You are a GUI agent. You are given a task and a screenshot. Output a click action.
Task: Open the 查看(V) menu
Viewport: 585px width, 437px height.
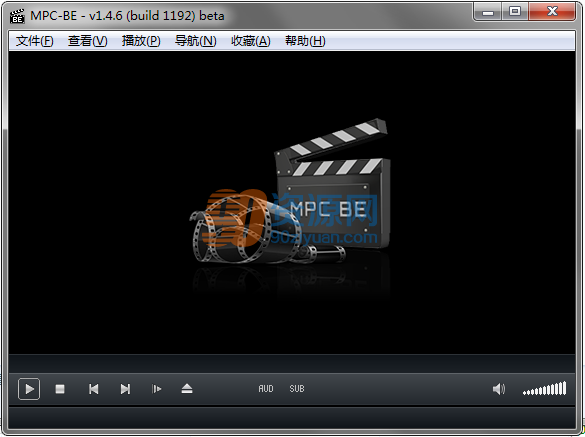(88, 41)
